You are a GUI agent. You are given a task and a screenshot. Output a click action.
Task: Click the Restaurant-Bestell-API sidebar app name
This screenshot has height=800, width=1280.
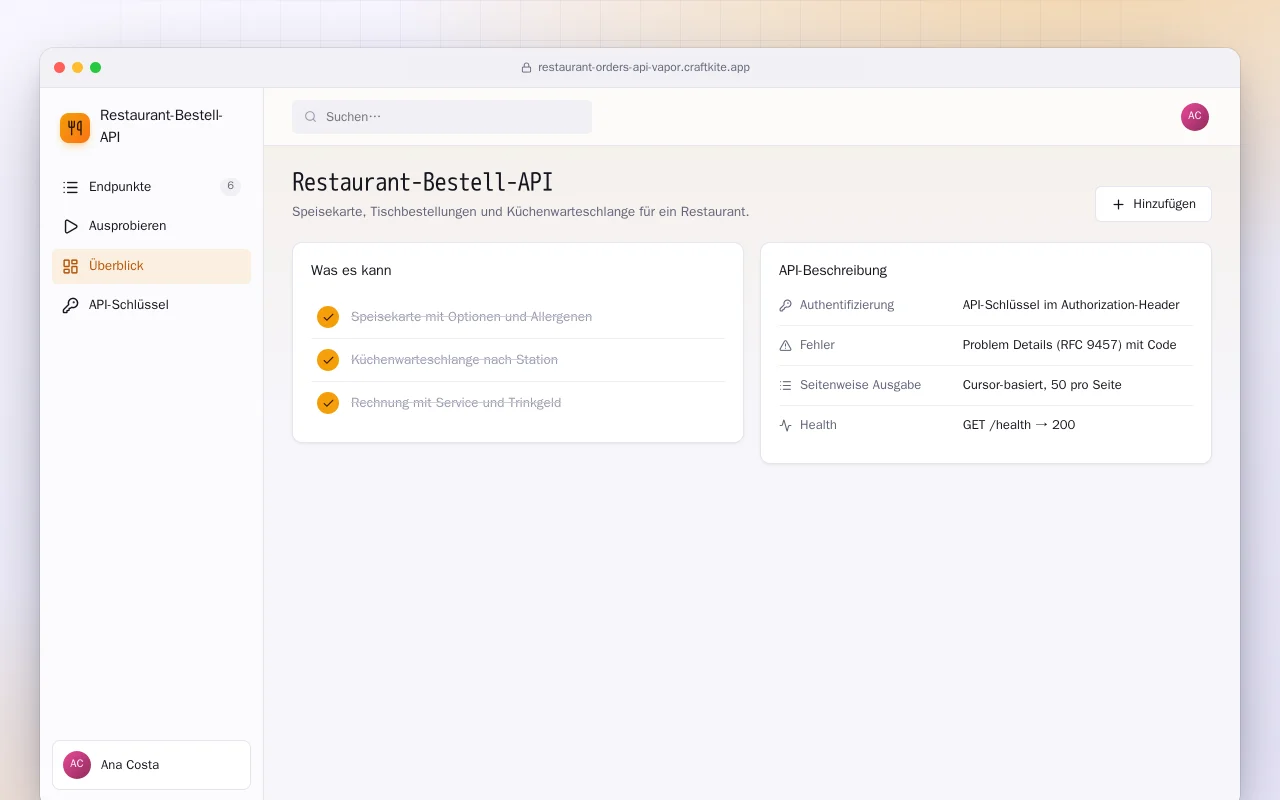[161, 126]
